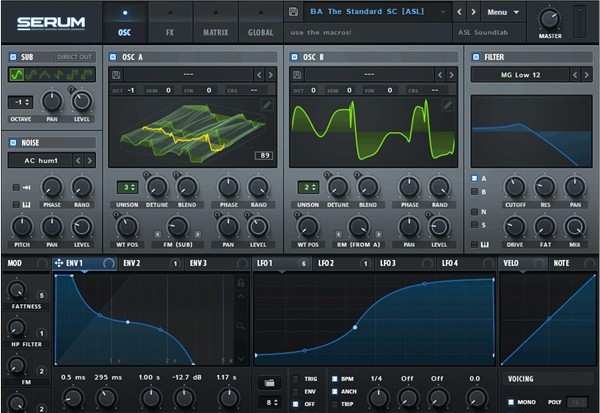Click the ENV 1 drag-to-assign crosshair icon
The height and width of the screenshot is (413, 600).
click(x=59, y=263)
